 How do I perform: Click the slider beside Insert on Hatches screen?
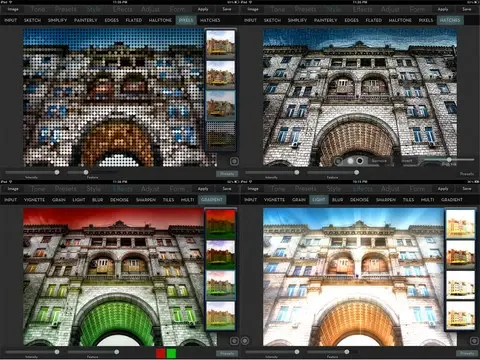(x=449, y=160)
